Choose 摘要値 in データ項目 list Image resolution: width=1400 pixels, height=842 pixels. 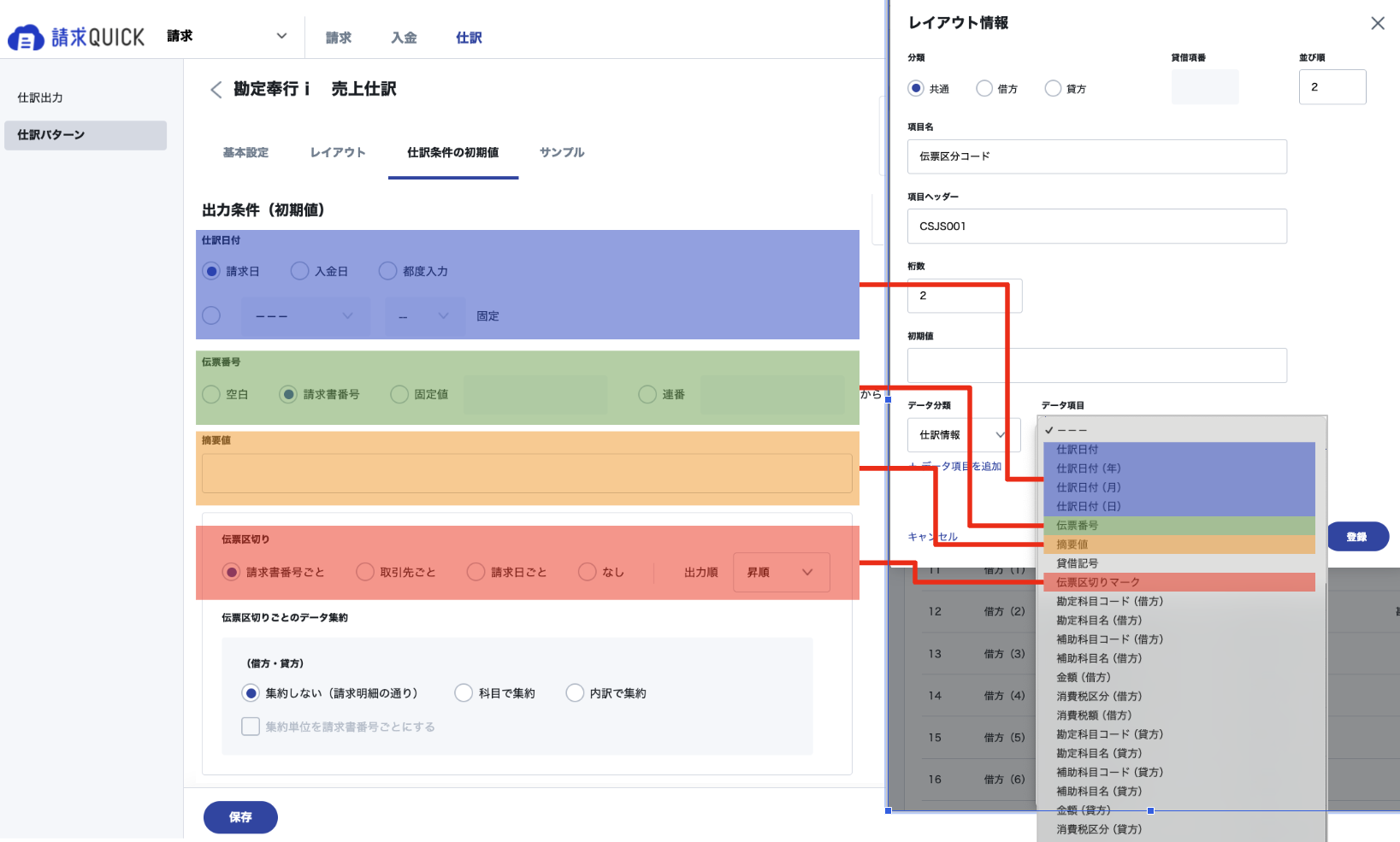pos(1179,545)
